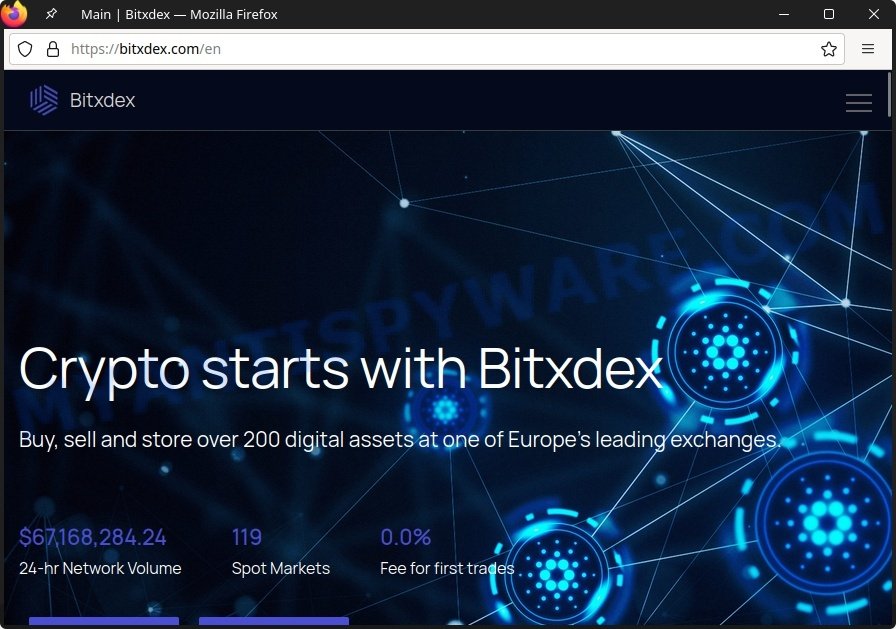Image resolution: width=896 pixels, height=629 pixels.
Task: Click the Bitxdex brand name text
Action: 102,101
